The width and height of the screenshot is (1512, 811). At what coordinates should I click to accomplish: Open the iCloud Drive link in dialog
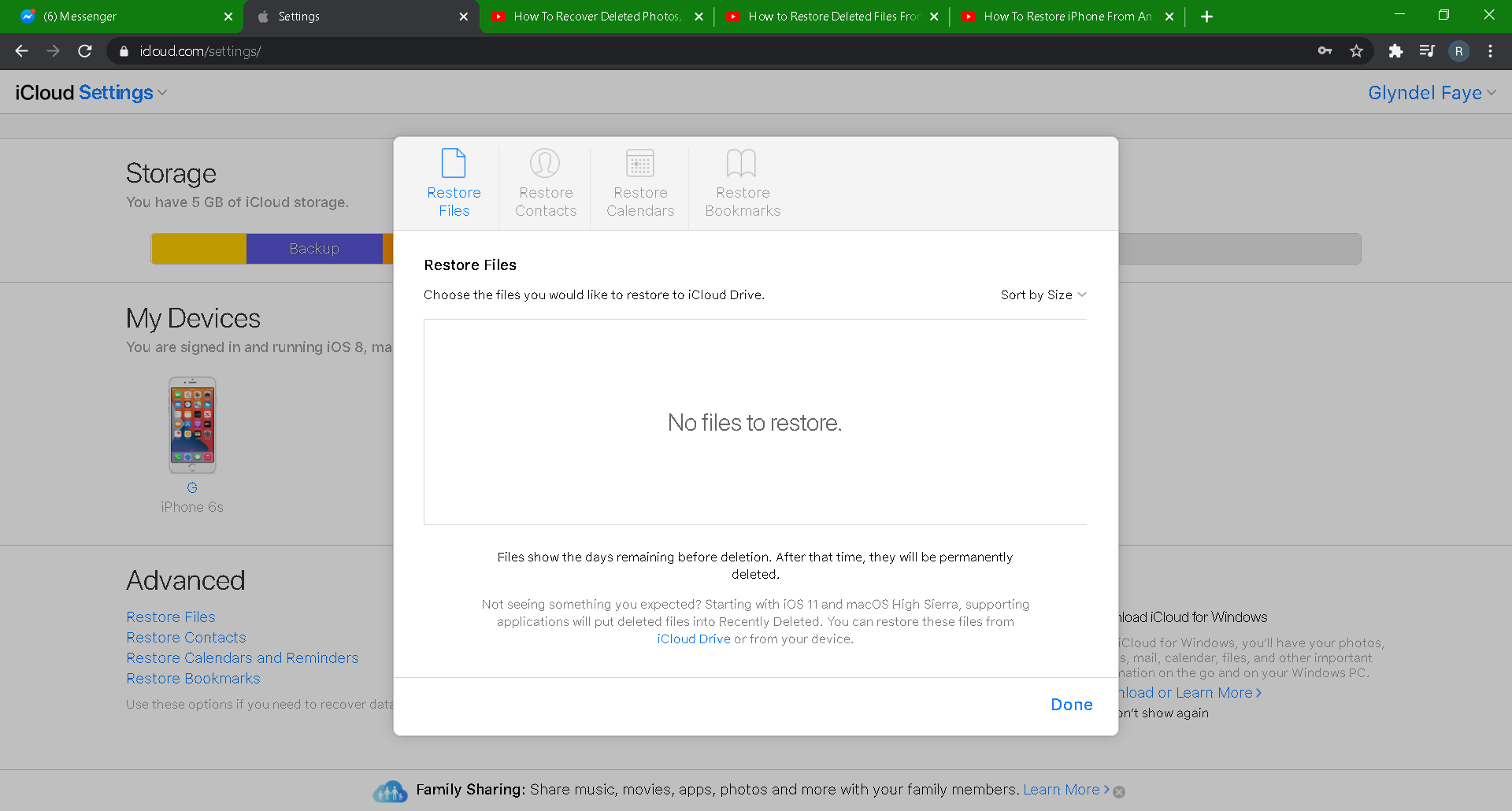coord(694,639)
